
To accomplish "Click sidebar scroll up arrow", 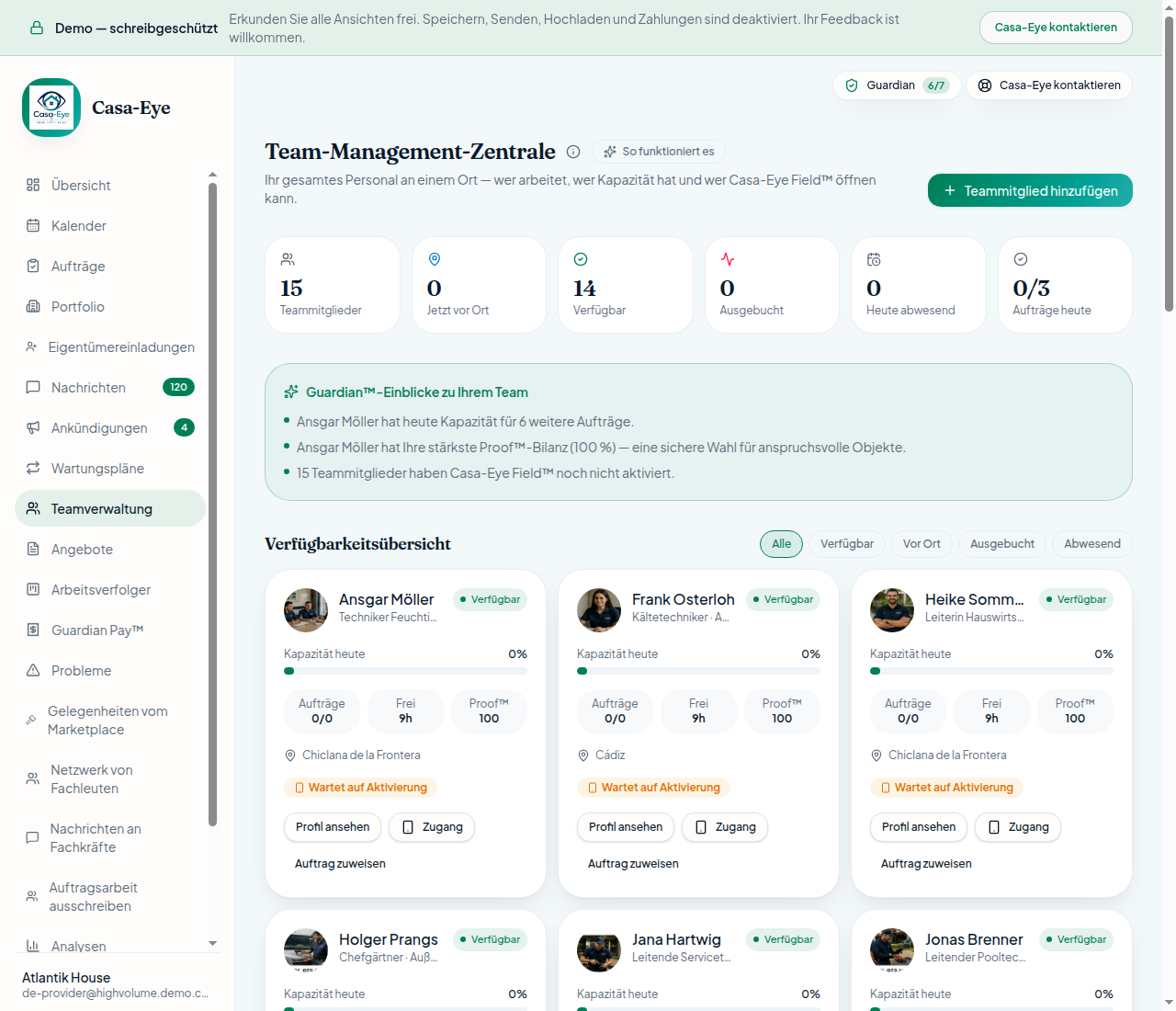I will pyautogui.click(x=212, y=175).
